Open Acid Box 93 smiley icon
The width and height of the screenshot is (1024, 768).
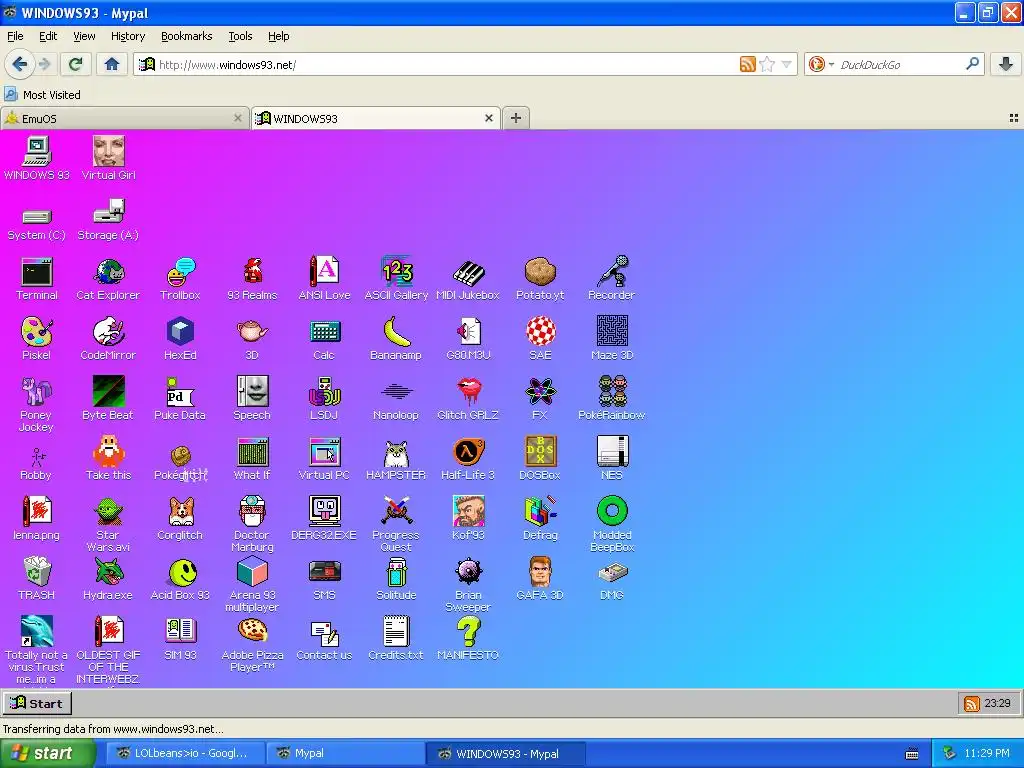[180, 579]
